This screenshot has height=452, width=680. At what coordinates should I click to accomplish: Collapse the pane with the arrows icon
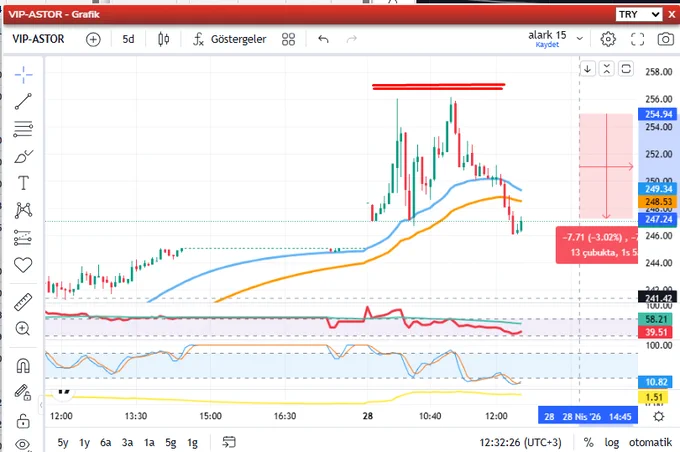pos(606,69)
